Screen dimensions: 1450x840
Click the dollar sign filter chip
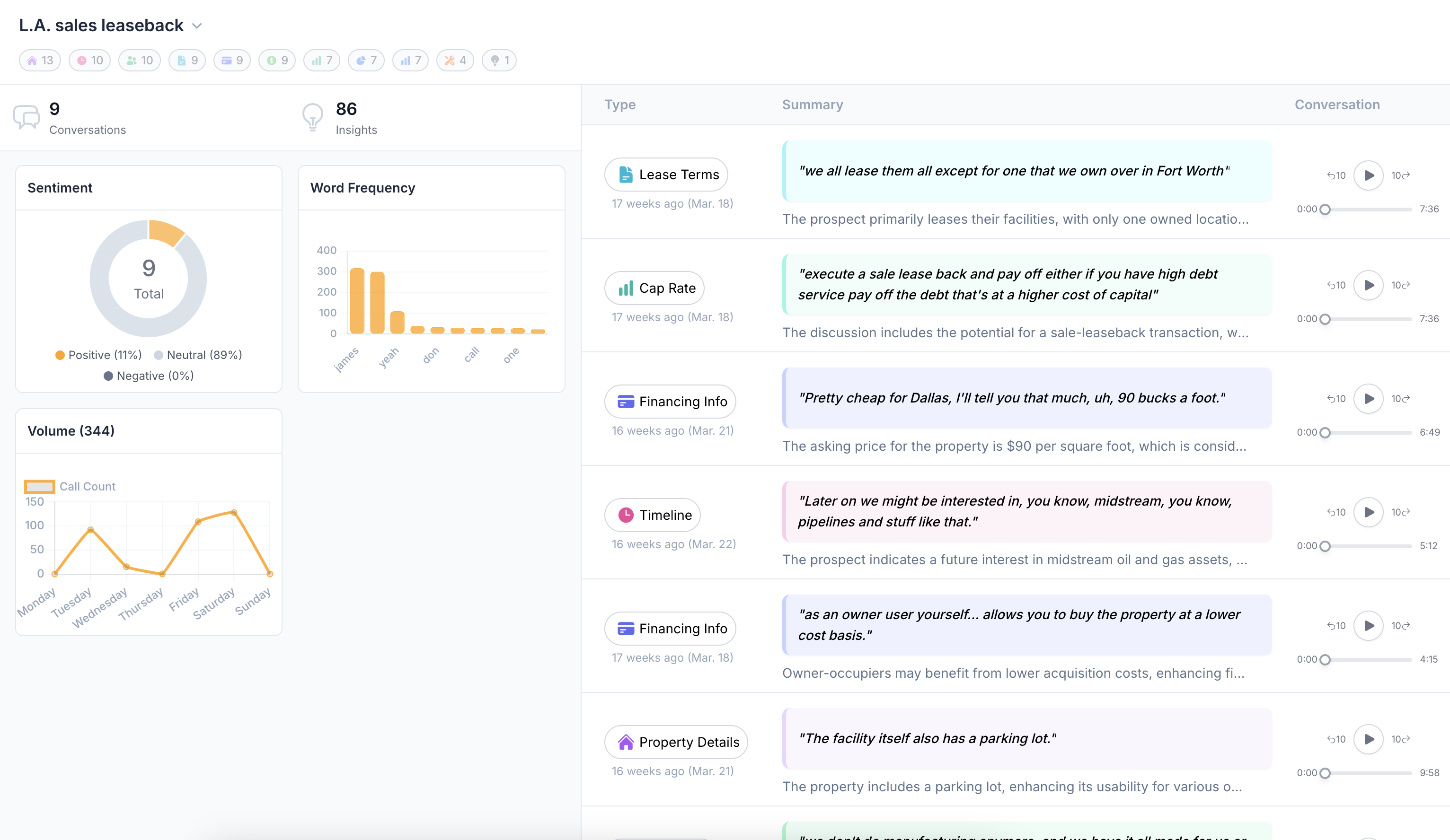[277, 61]
